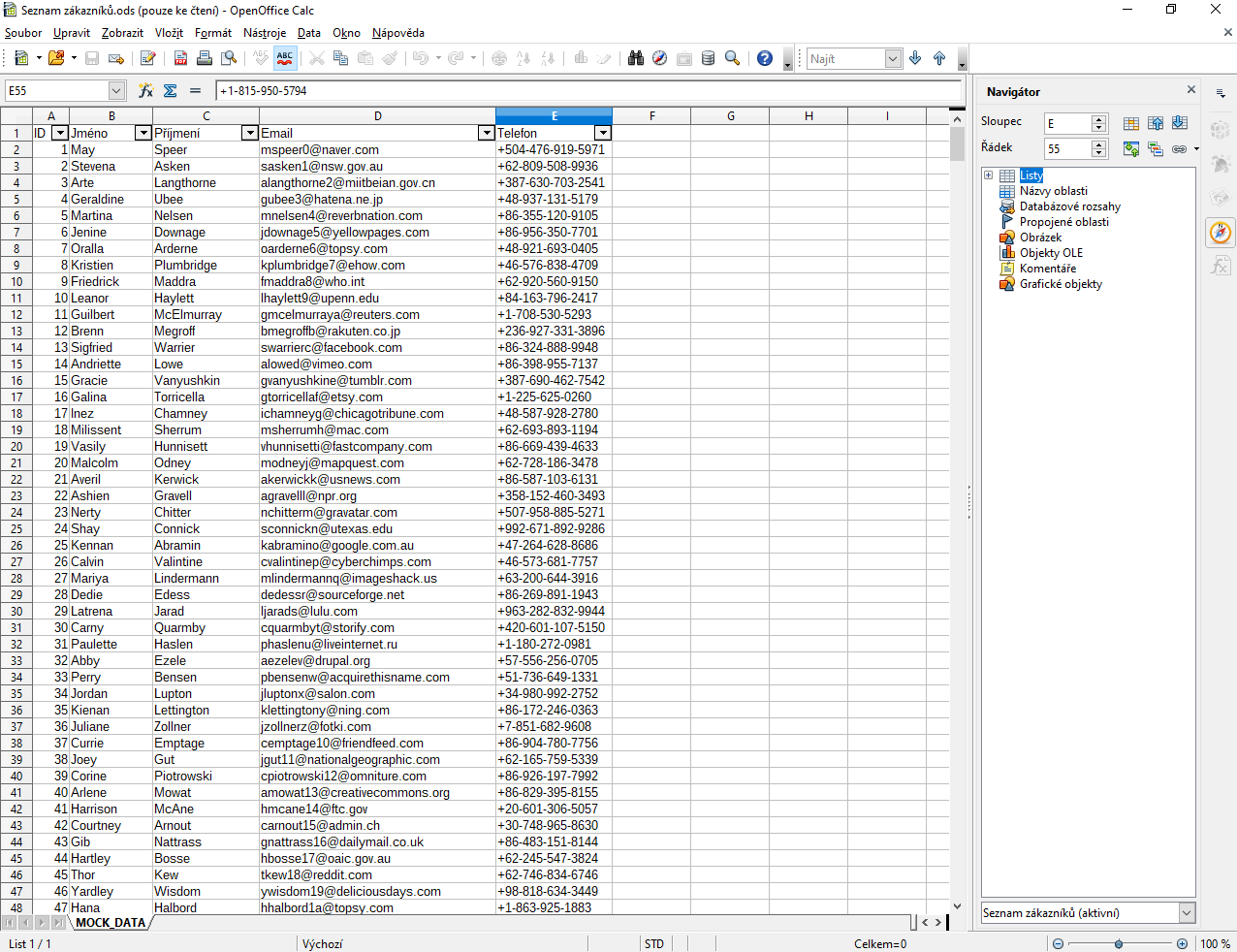Open OpenOffice Help question mark icon
The height and width of the screenshot is (952, 1237).
(x=765, y=58)
